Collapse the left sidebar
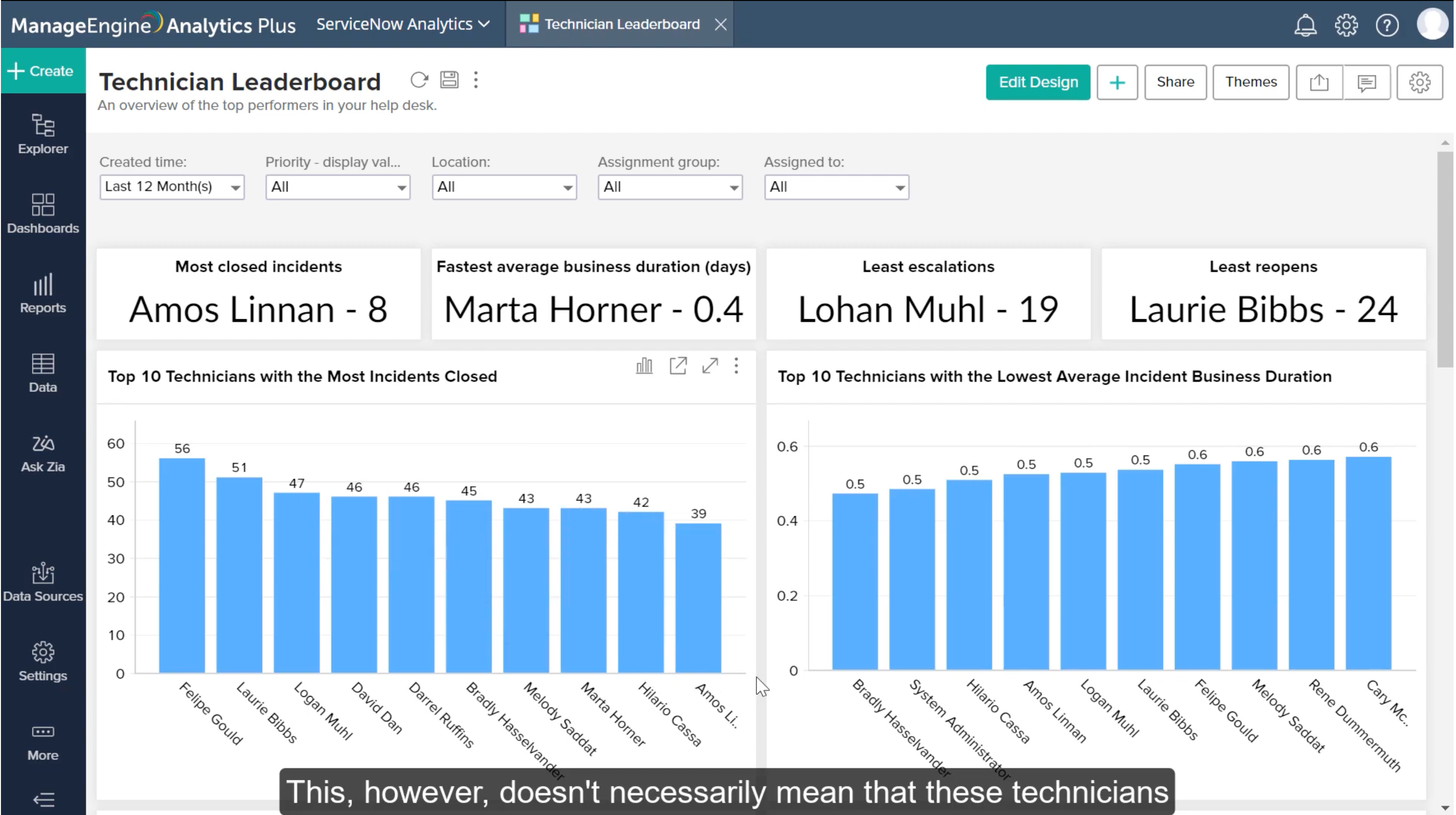The width and height of the screenshot is (1456, 815). [x=43, y=799]
